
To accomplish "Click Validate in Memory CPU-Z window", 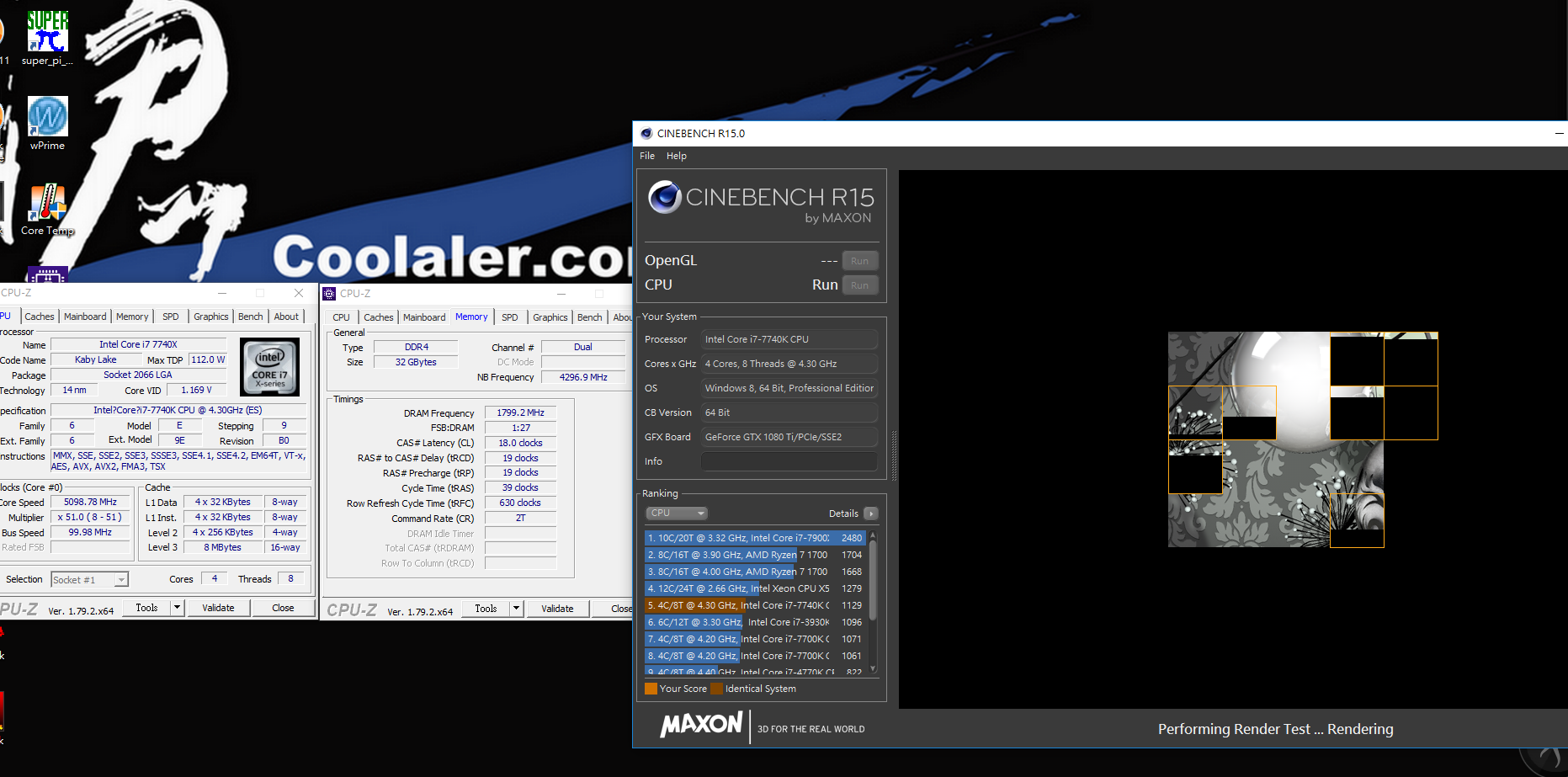I will pos(557,609).
